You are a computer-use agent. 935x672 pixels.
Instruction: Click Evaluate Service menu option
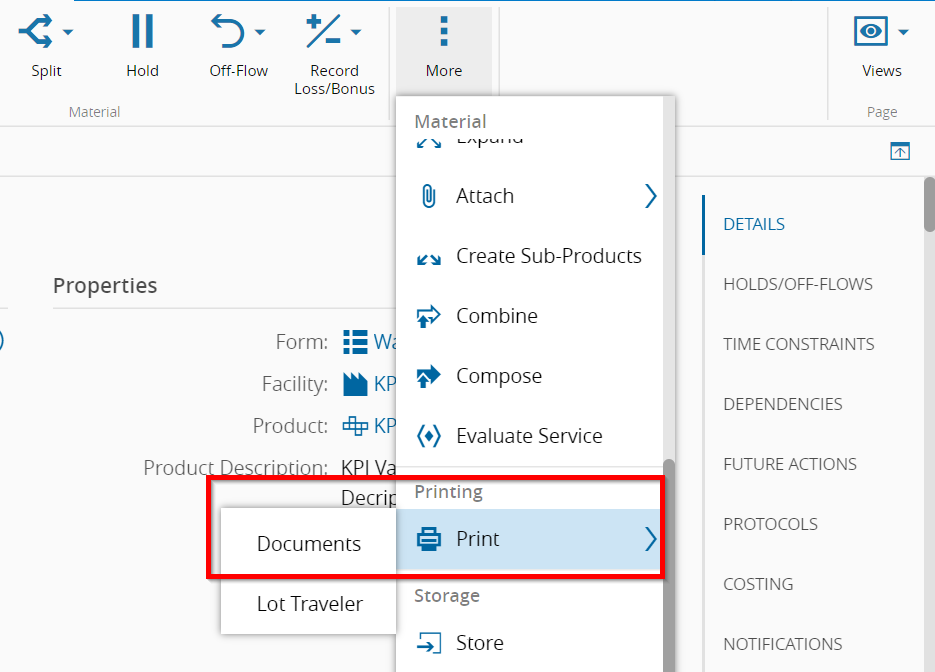pos(528,436)
